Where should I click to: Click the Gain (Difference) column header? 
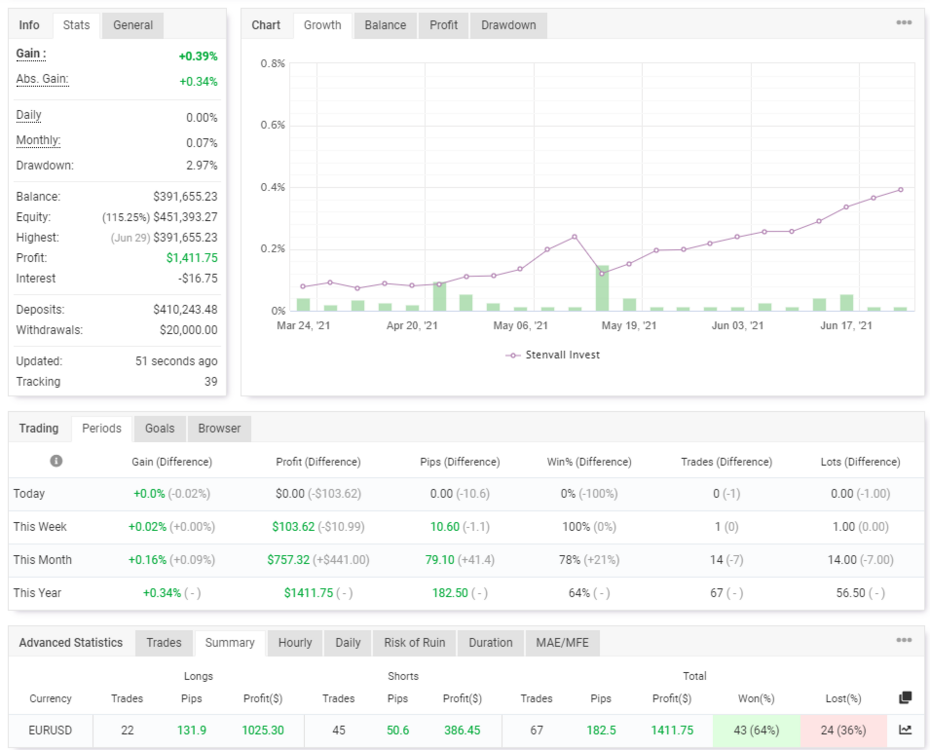[172, 462]
